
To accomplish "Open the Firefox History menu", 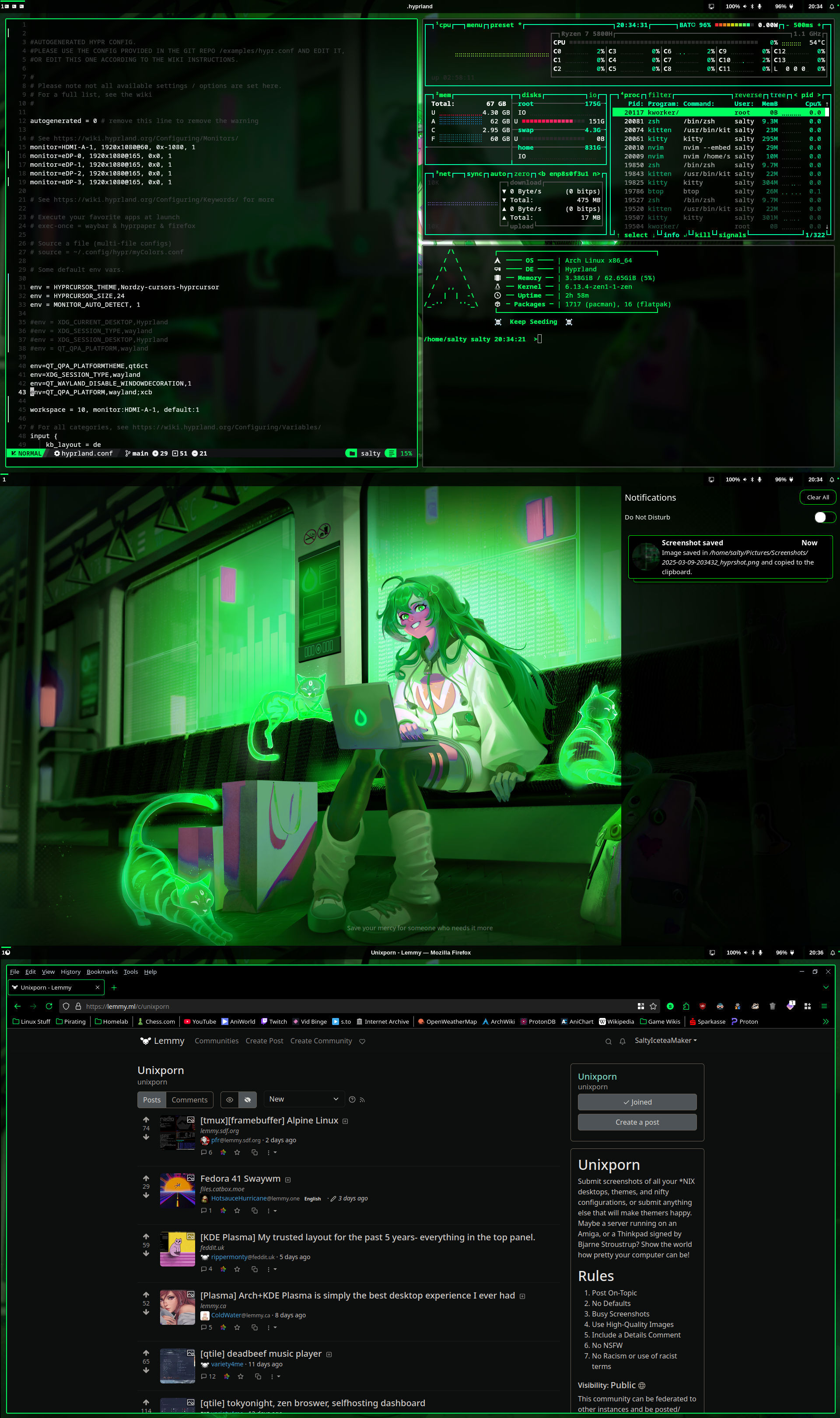I will tap(71, 971).
